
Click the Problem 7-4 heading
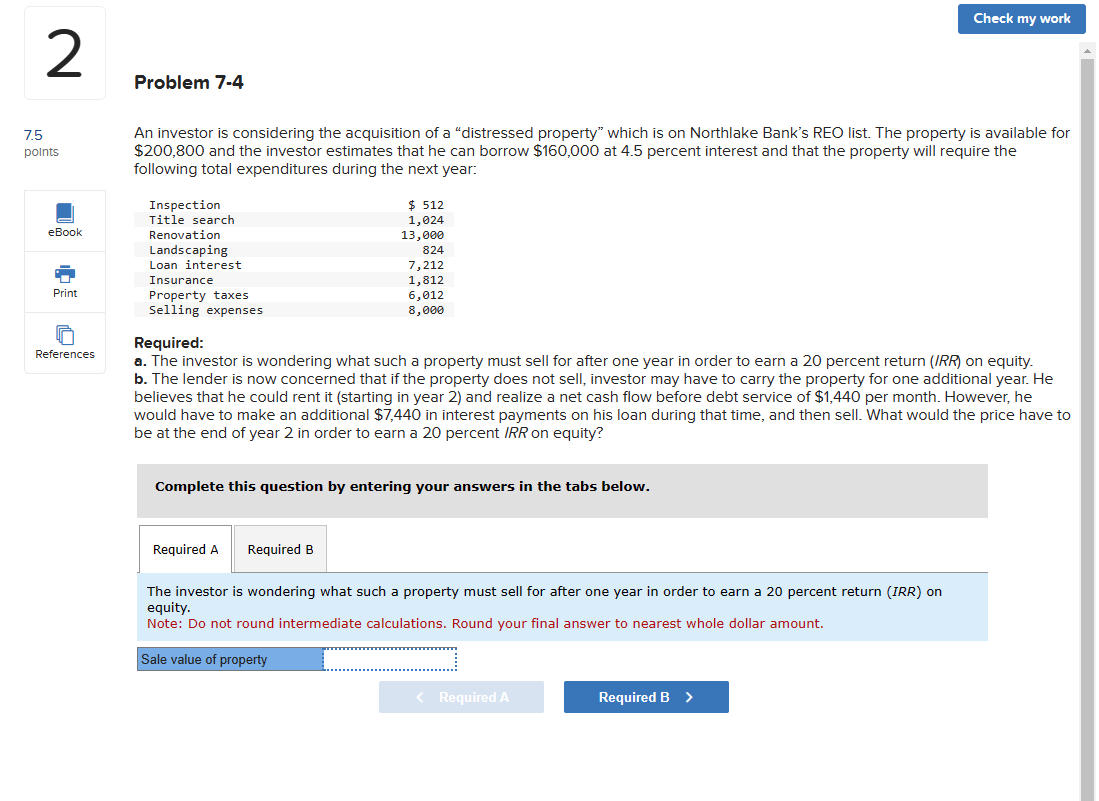click(188, 82)
